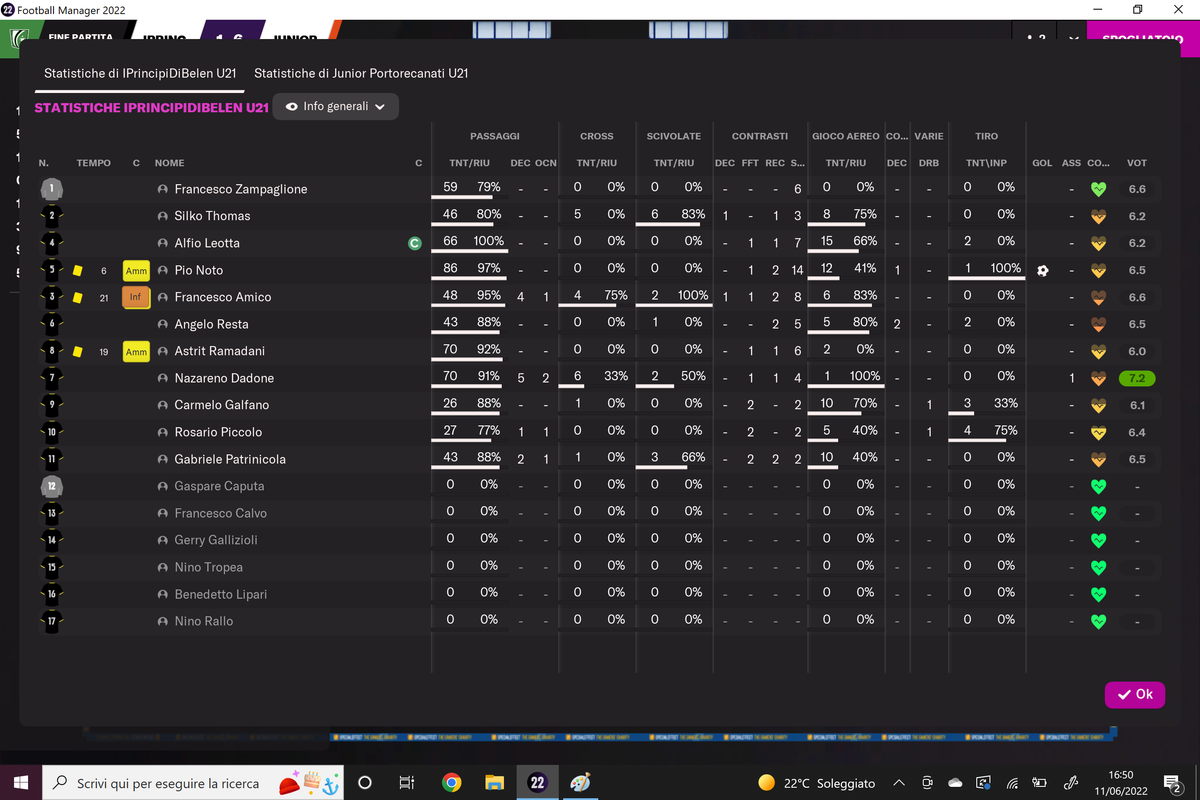Open the Windows Start menu
The width and height of the screenshot is (1200, 800).
pos(22,782)
